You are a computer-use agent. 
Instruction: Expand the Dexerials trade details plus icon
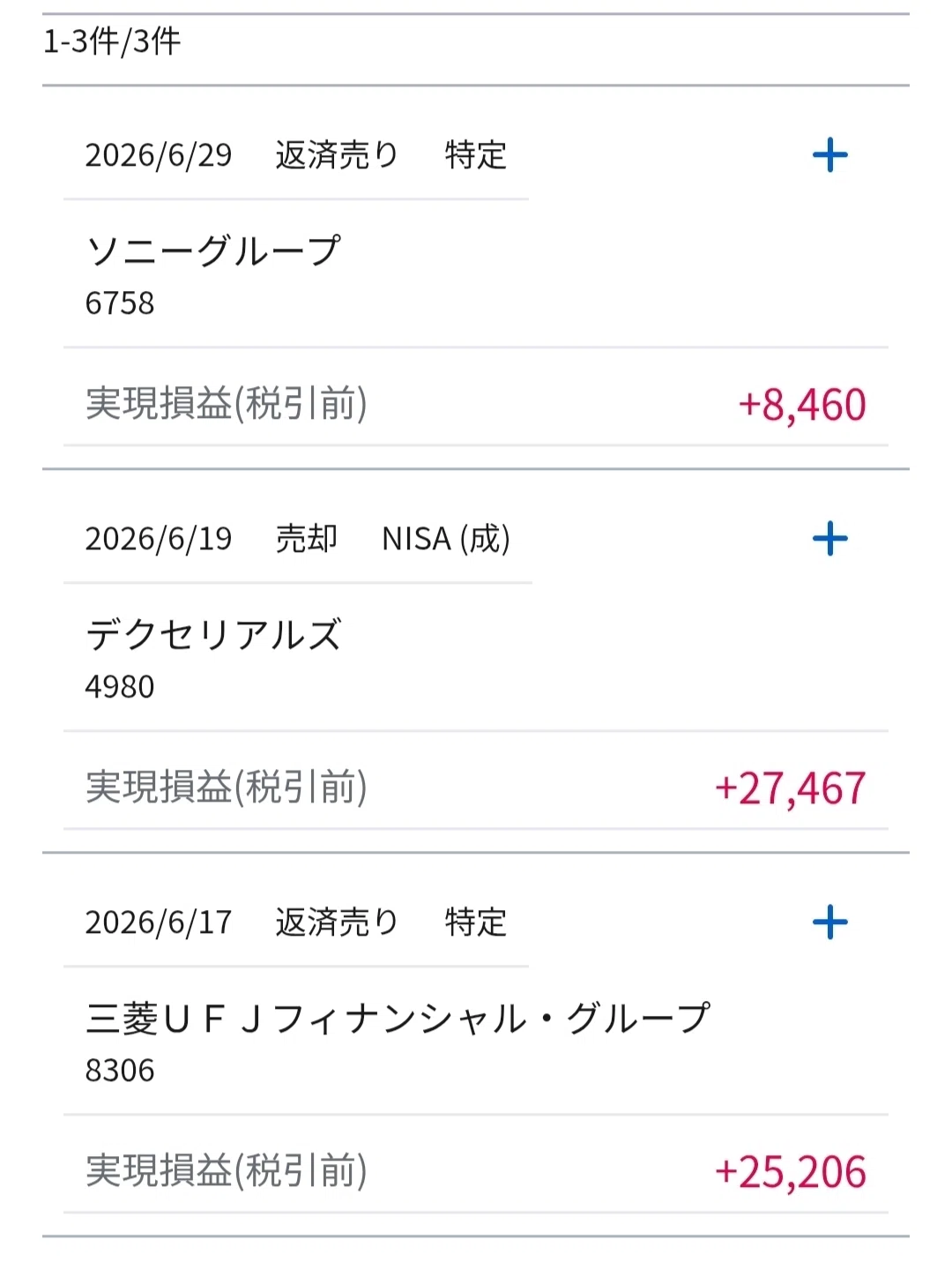[829, 539]
